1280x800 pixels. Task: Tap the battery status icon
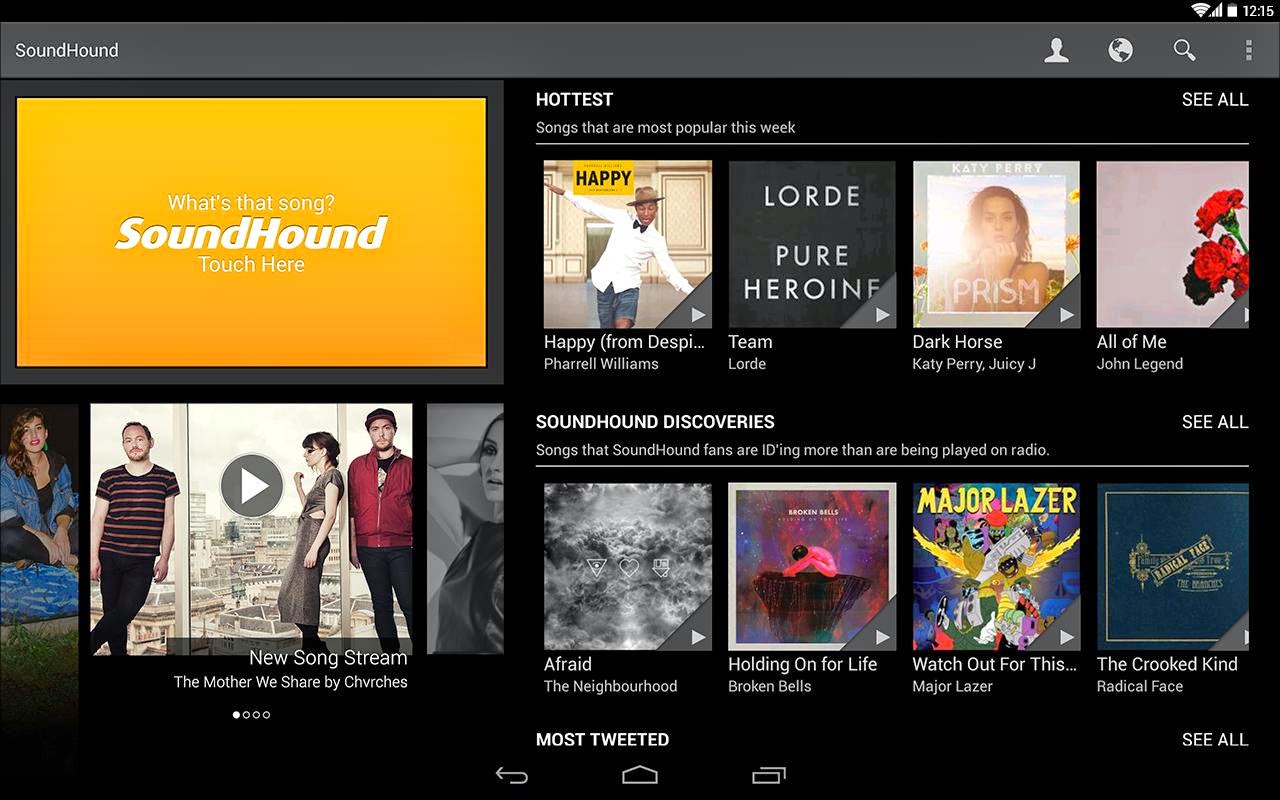pos(1232,10)
